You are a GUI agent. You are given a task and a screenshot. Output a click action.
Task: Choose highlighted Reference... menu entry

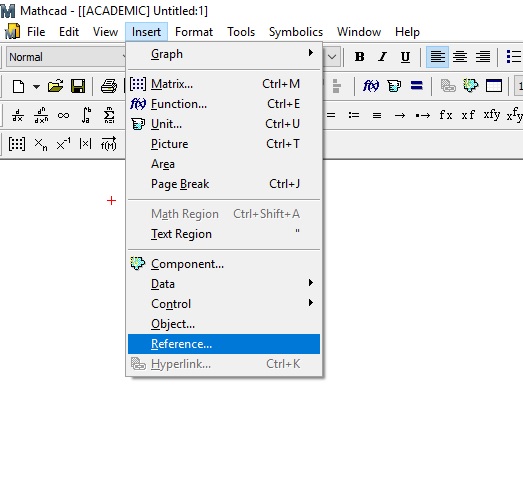point(224,344)
